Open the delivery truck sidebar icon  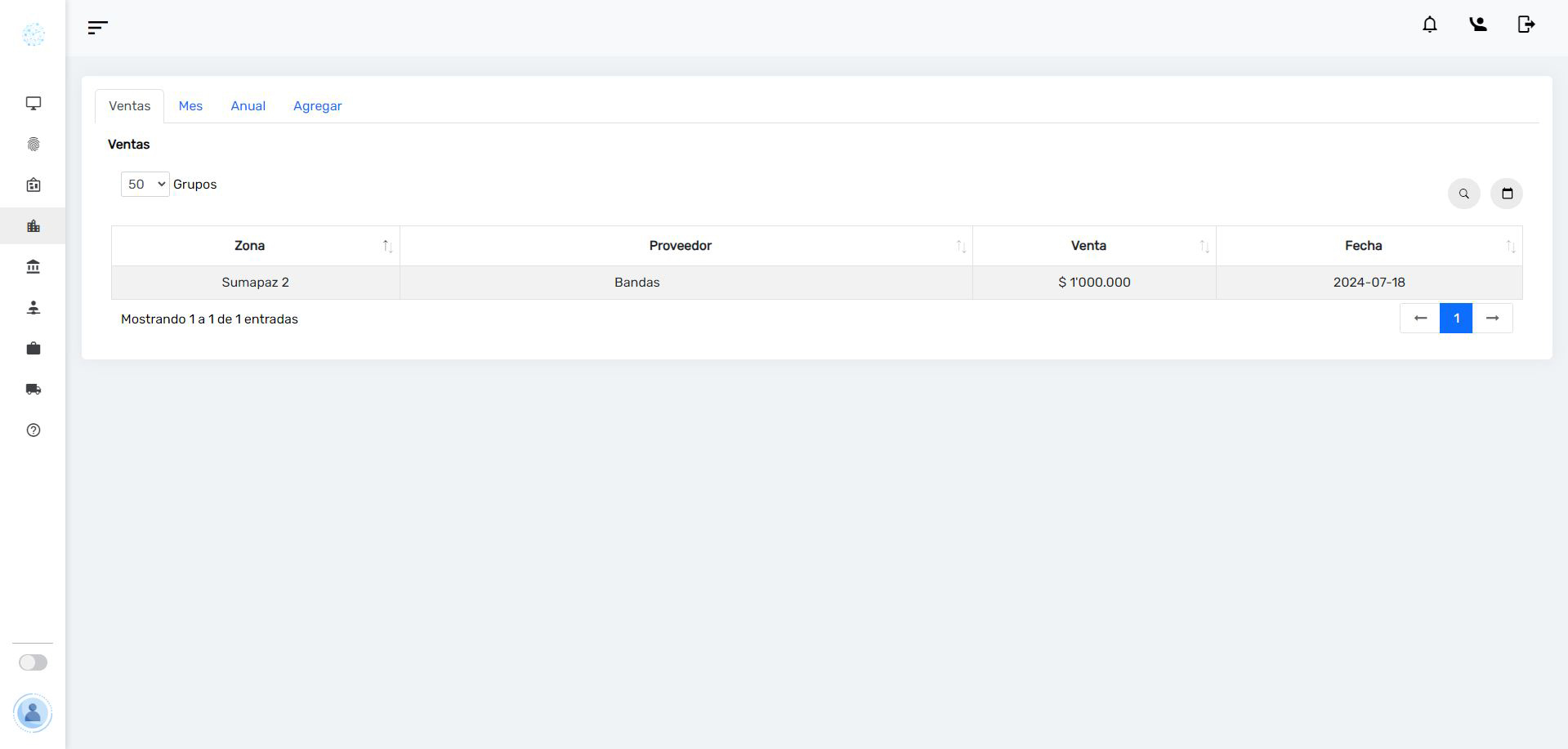coord(33,390)
